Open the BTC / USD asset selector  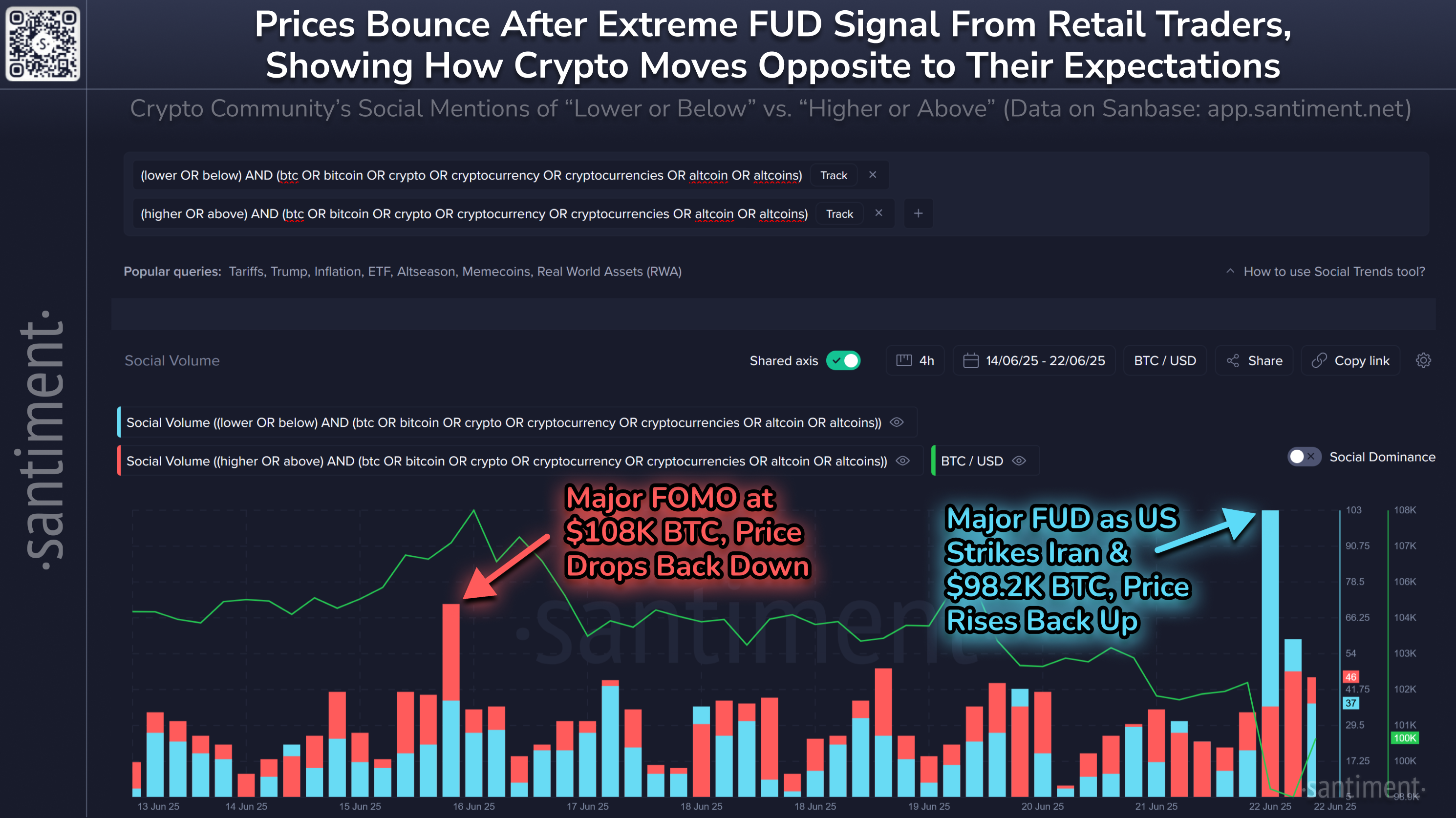tap(1164, 360)
